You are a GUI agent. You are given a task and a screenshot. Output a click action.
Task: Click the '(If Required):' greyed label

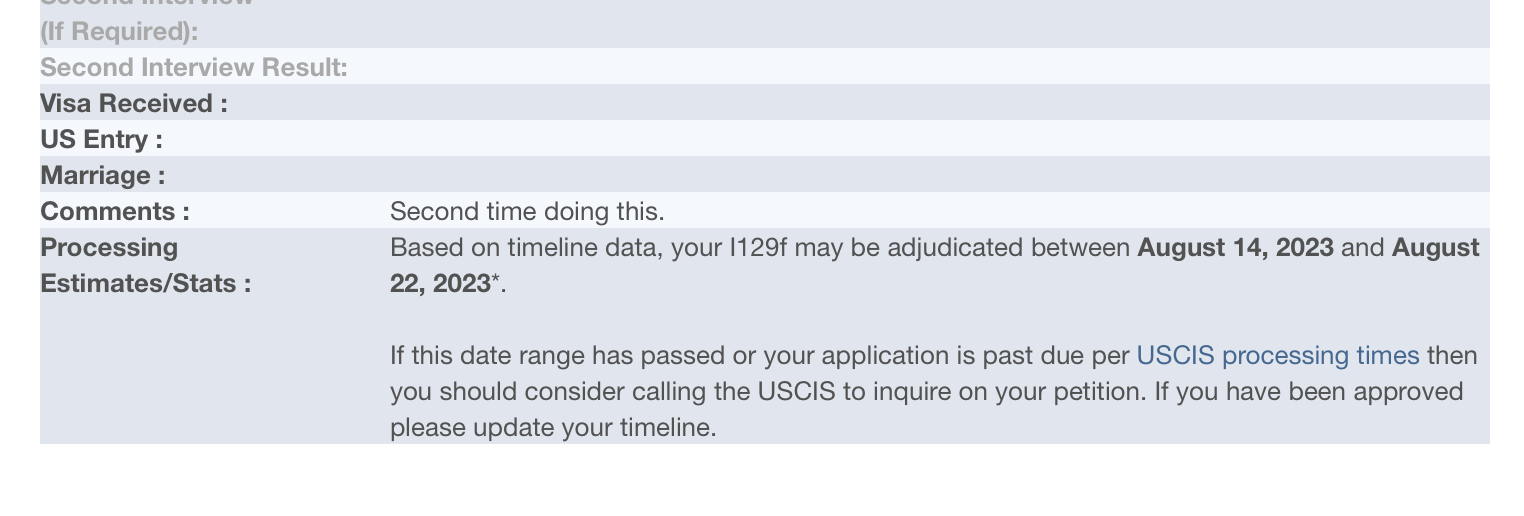click(x=118, y=32)
